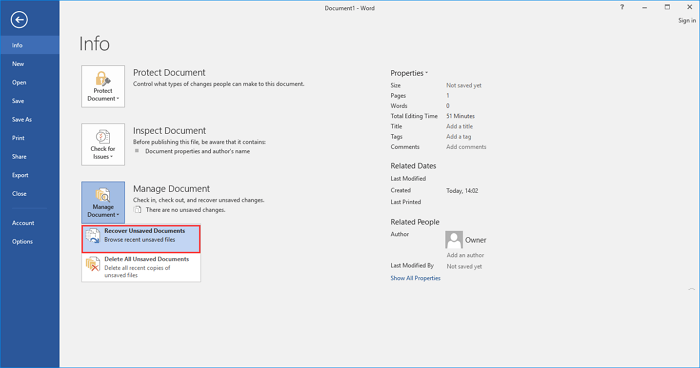
Task: Click the Owner author name
Action: tap(475, 240)
